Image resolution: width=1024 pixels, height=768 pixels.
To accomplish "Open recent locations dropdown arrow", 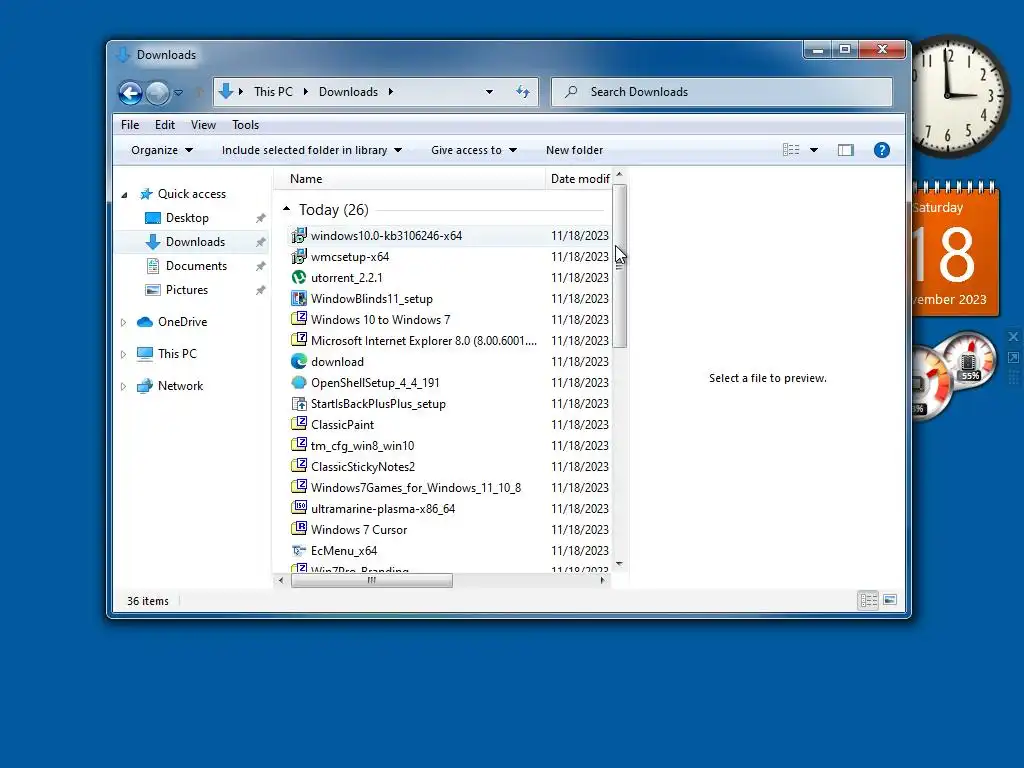I will point(178,93).
